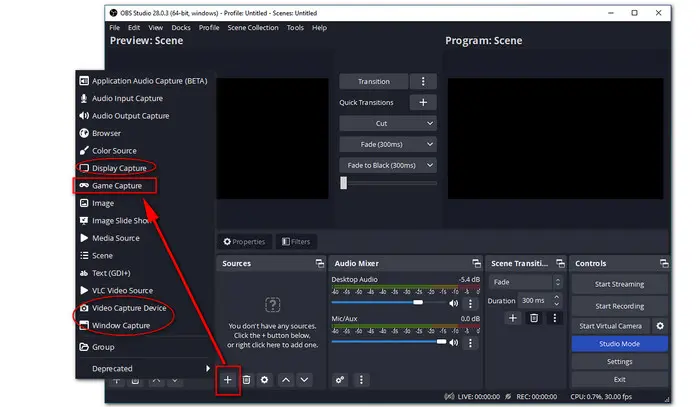Mute Mic/Aux speaker icon
700x407 pixels.
click(x=454, y=342)
